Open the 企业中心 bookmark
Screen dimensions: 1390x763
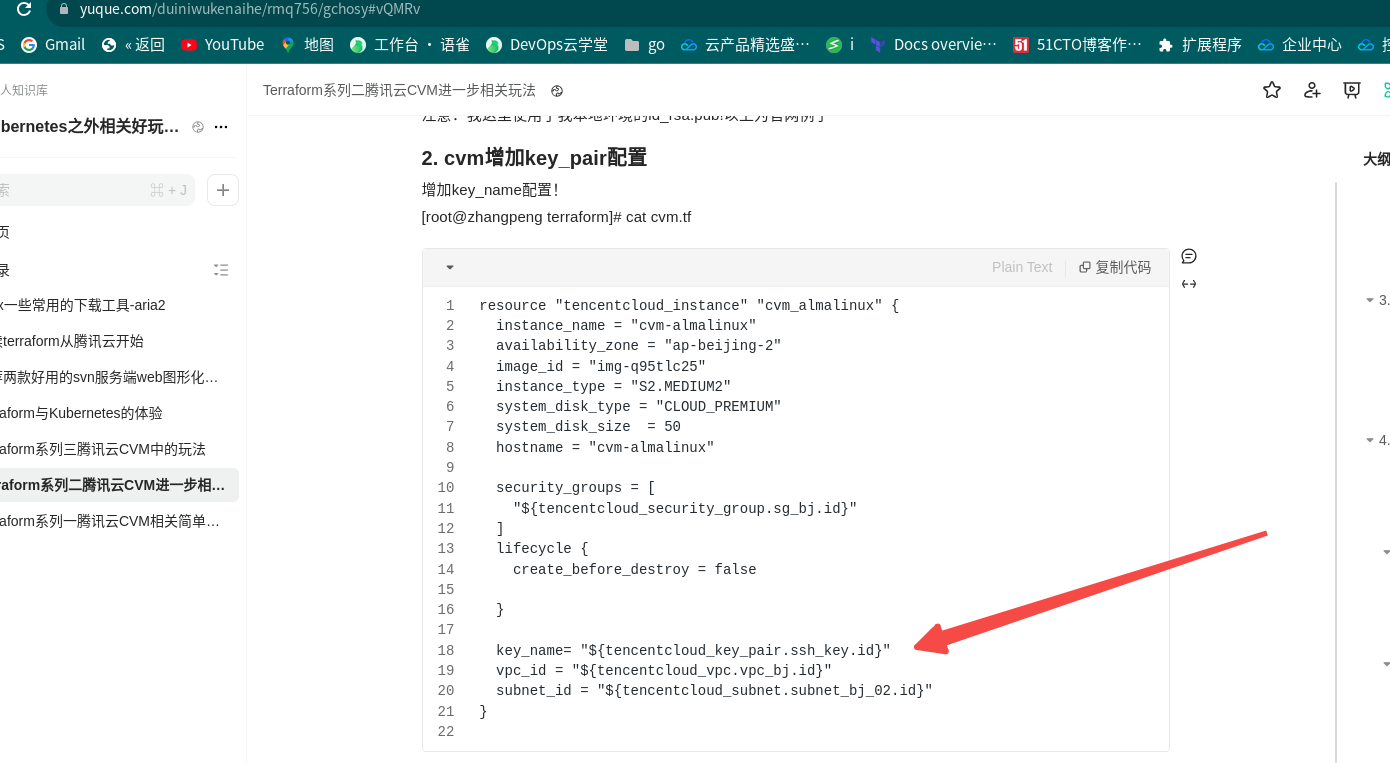tap(1299, 44)
